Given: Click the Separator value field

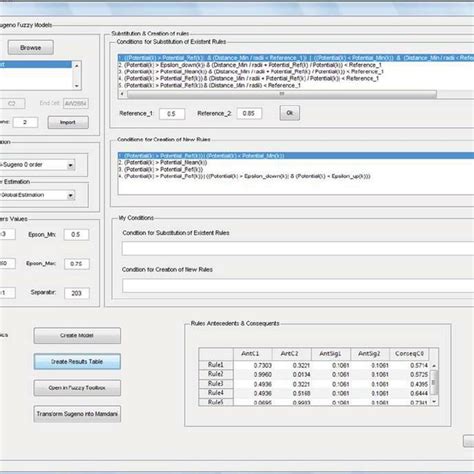Looking at the screenshot, I should 77,293.
